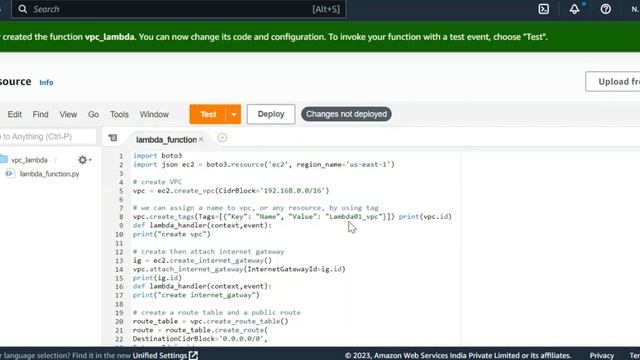
Task: Switch to lambda_function editor tab
Action: (166, 140)
